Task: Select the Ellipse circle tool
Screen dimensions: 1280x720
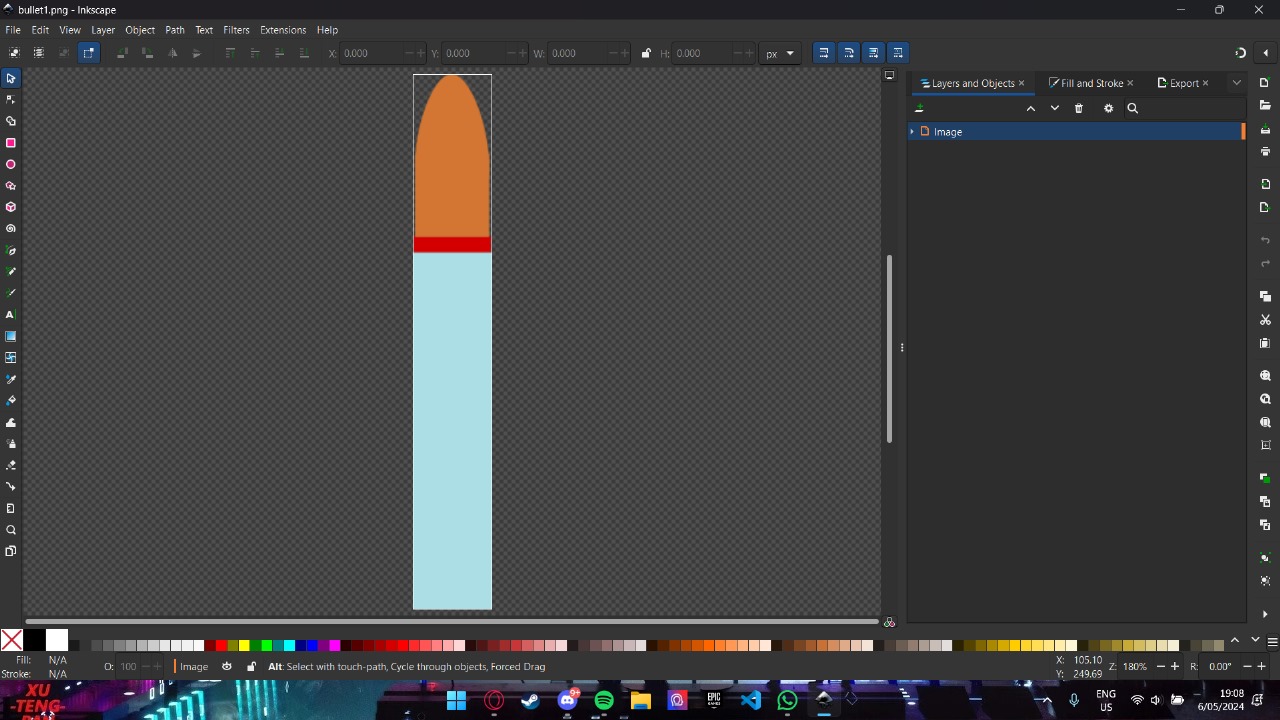Action: coord(11,164)
